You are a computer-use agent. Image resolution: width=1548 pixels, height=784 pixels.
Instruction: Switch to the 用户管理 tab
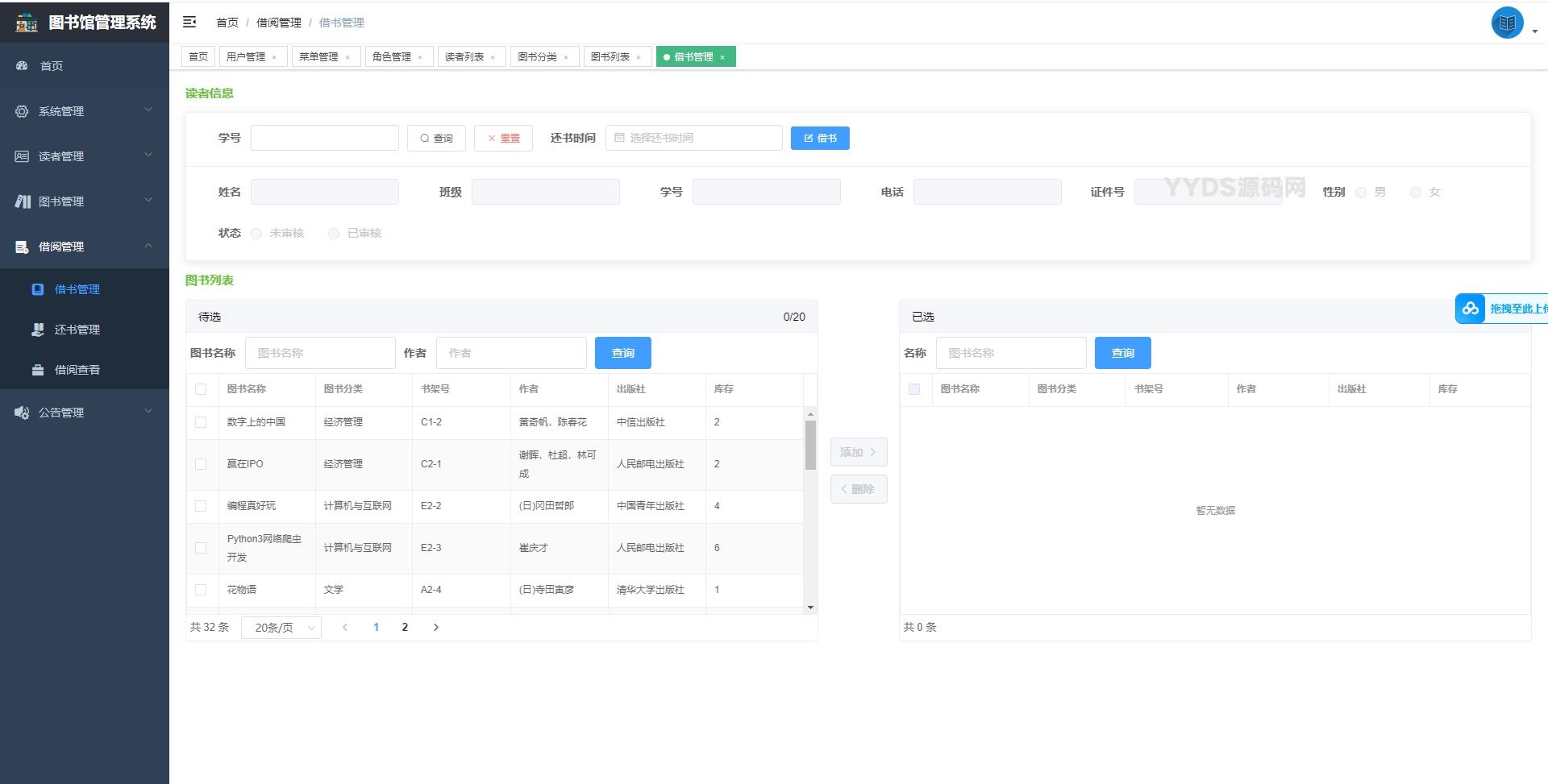point(246,57)
